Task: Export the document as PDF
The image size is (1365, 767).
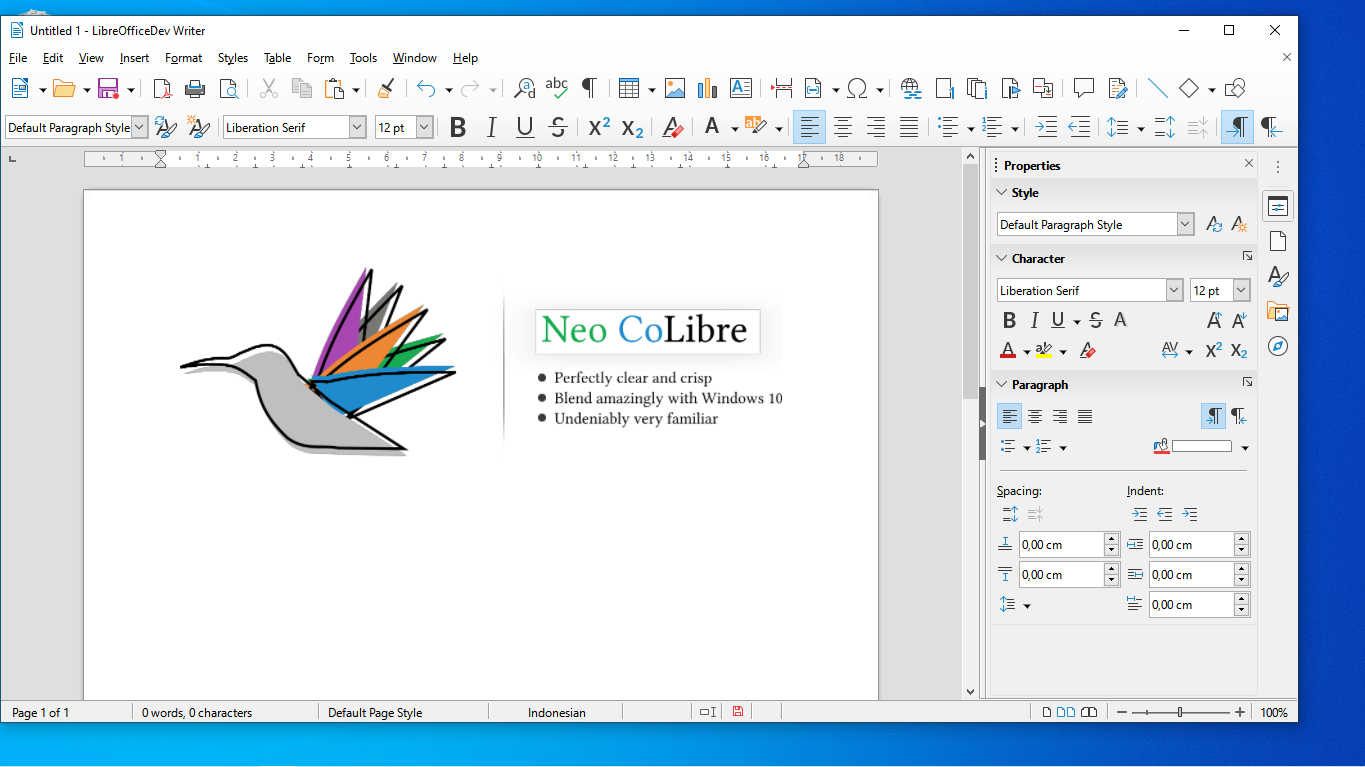Action: click(161, 88)
